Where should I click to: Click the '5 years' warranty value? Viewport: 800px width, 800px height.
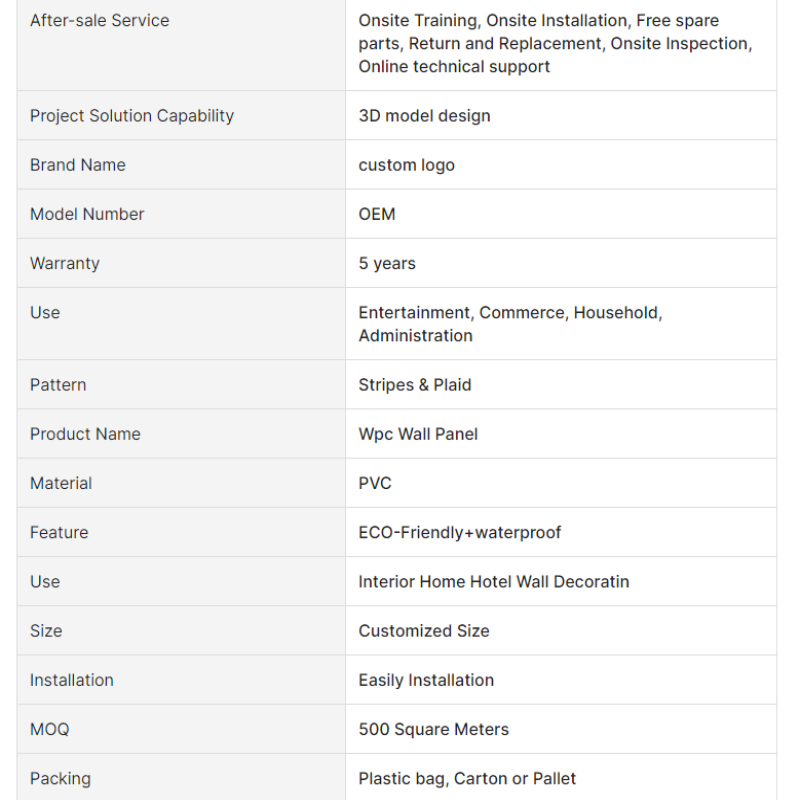click(x=387, y=264)
